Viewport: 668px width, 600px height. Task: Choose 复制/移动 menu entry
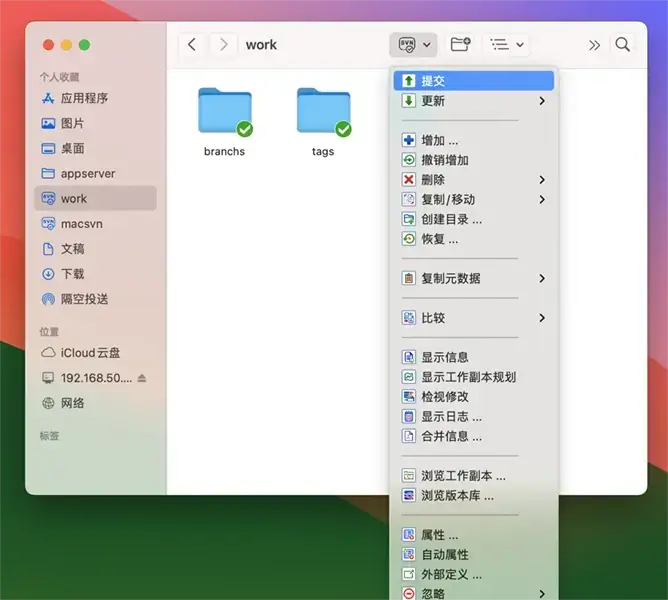(x=474, y=199)
